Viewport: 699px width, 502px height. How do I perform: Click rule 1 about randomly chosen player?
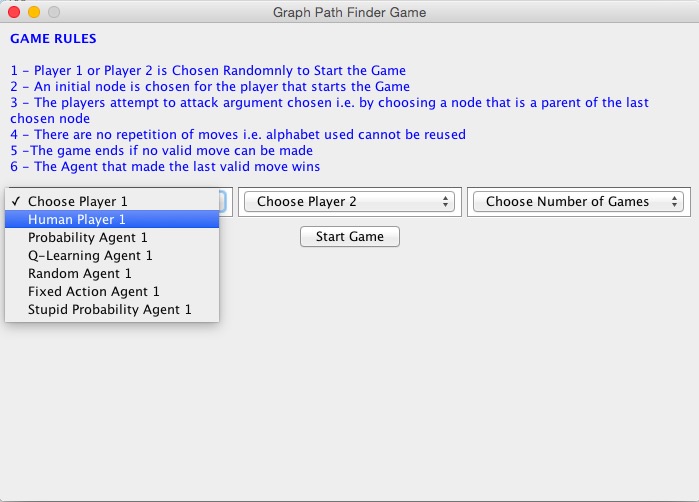pos(208,71)
